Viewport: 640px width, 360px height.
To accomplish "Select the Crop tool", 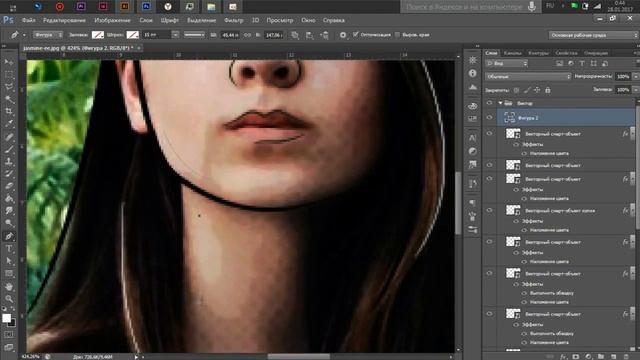I will click(x=9, y=111).
